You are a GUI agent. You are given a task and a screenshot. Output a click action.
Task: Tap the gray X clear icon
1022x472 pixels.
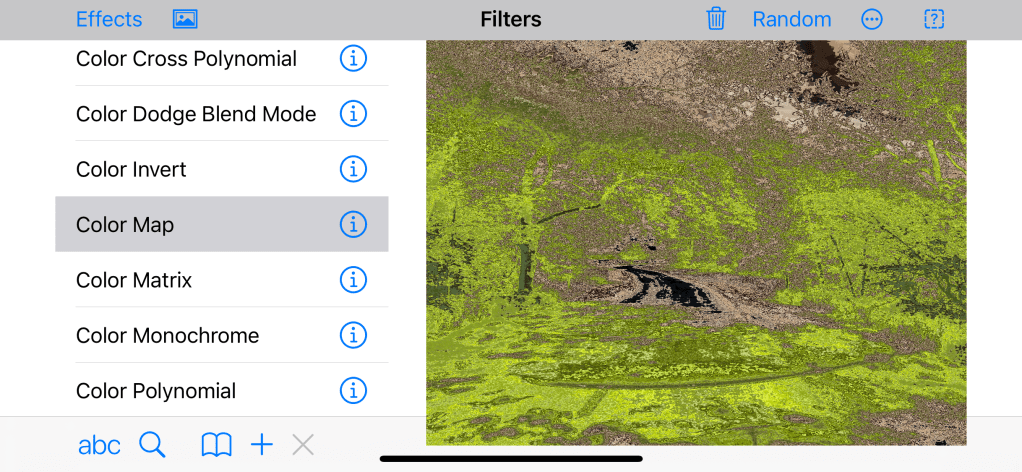(x=303, y=446)
